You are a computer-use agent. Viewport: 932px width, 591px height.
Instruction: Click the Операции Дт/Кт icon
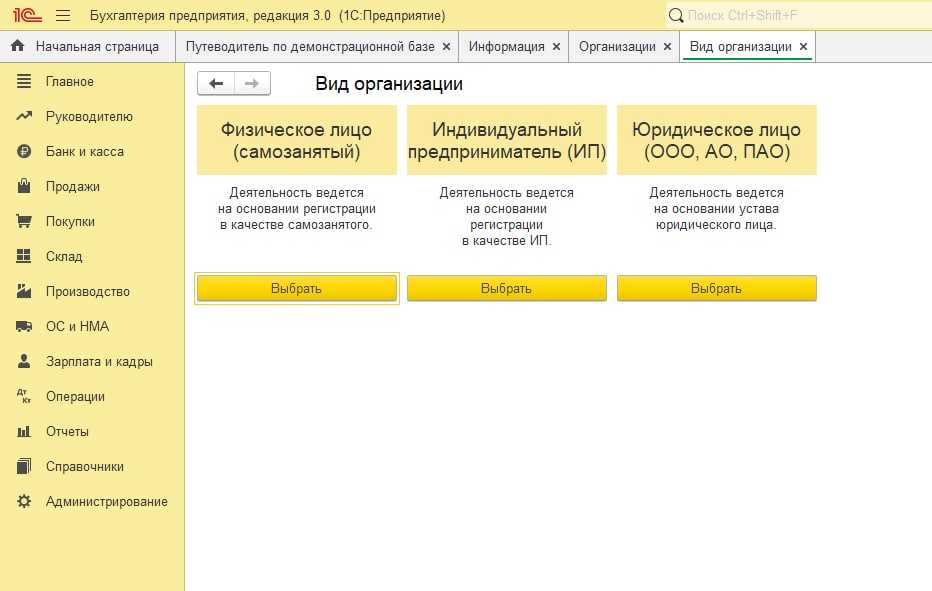pyautogui.click(x=25, y=396)
